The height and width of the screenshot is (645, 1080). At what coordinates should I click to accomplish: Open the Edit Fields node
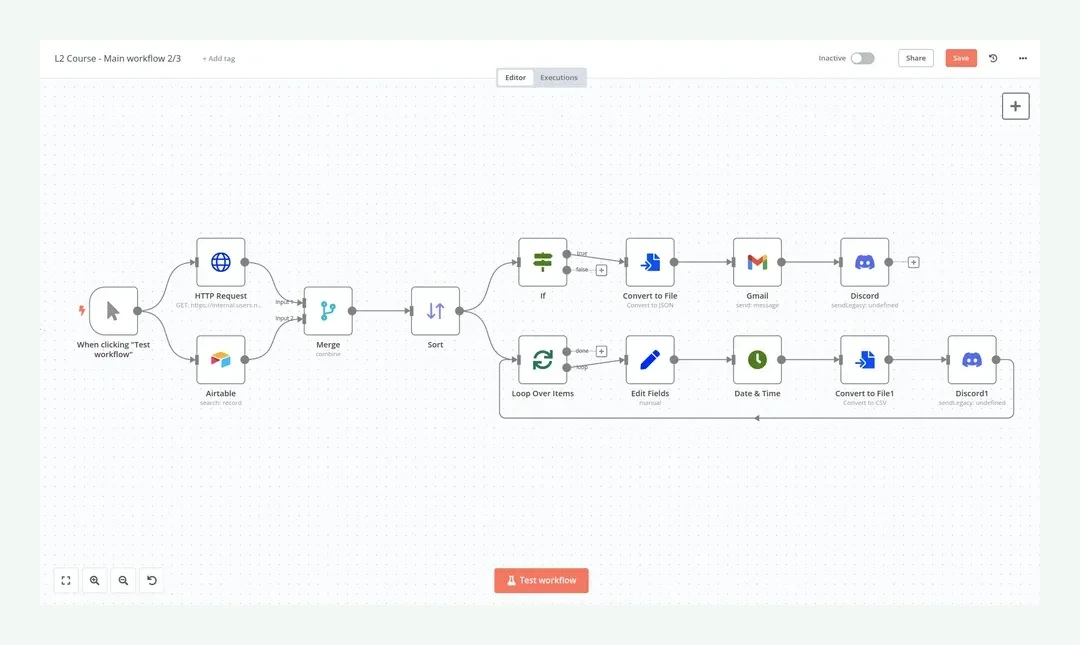650,359
